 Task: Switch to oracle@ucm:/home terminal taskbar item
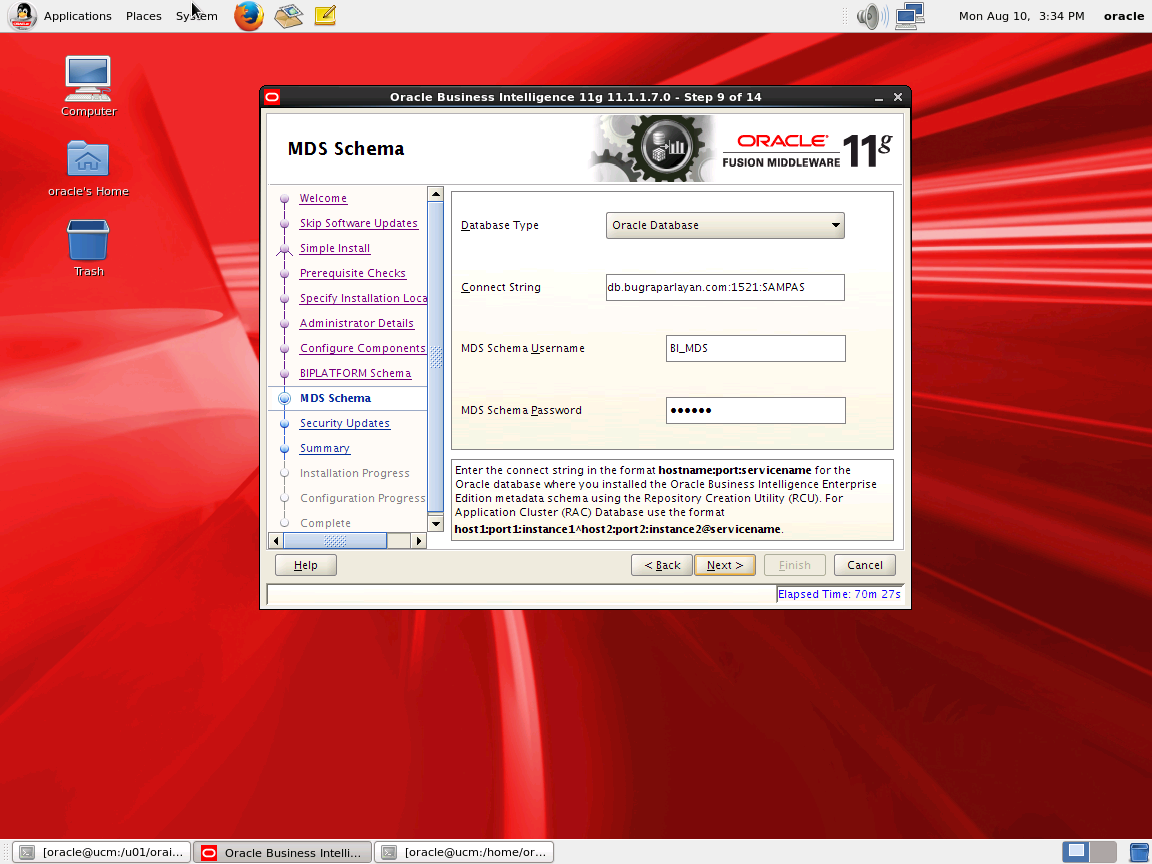pyautogui.click(x=464, y=852)
